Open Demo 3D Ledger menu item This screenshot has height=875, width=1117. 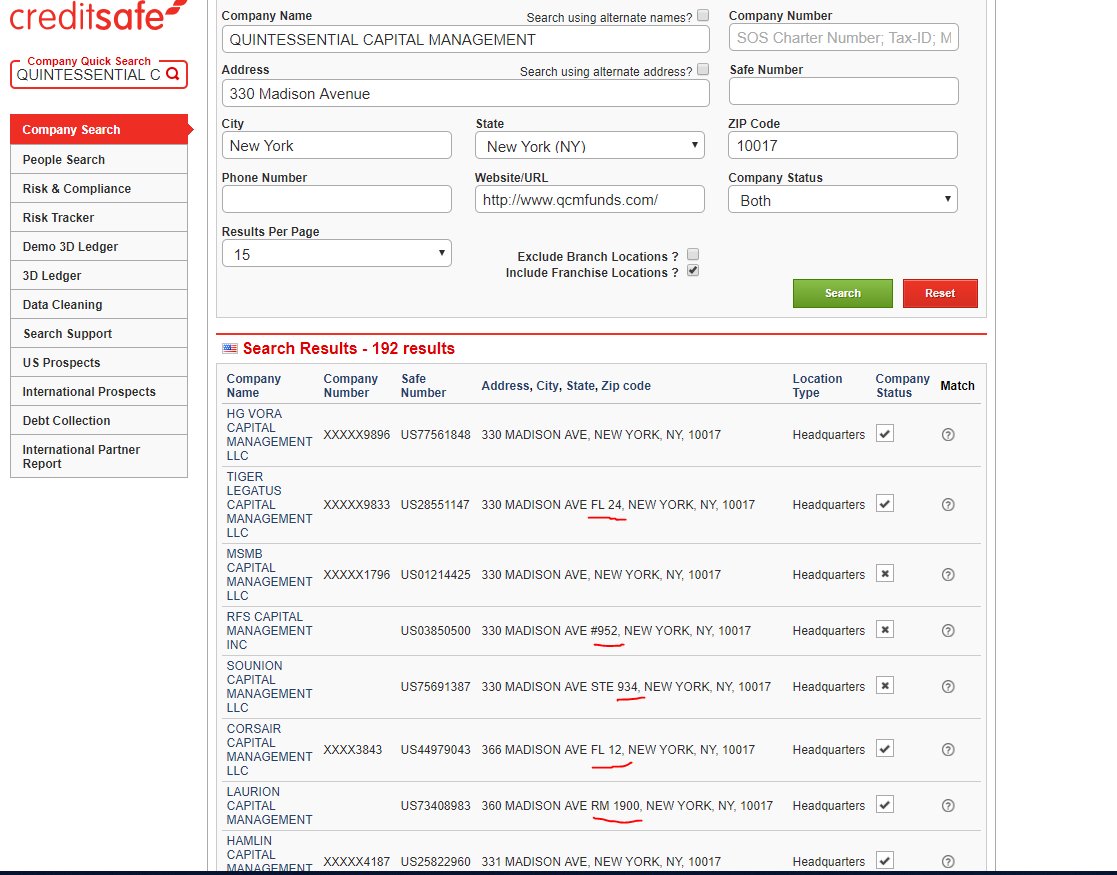[x=99, y=247]
